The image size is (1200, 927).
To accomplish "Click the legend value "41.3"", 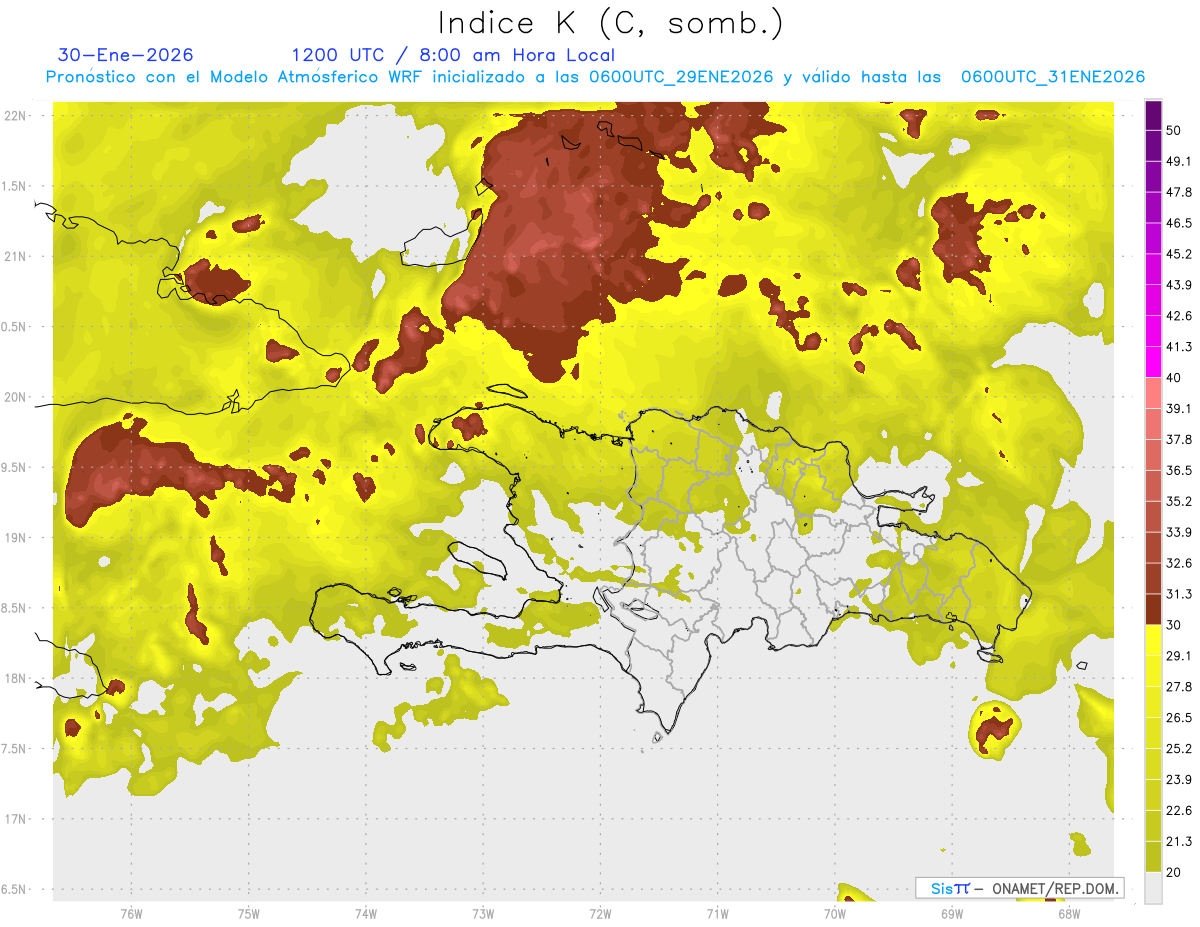I will tap(1179, 347).
